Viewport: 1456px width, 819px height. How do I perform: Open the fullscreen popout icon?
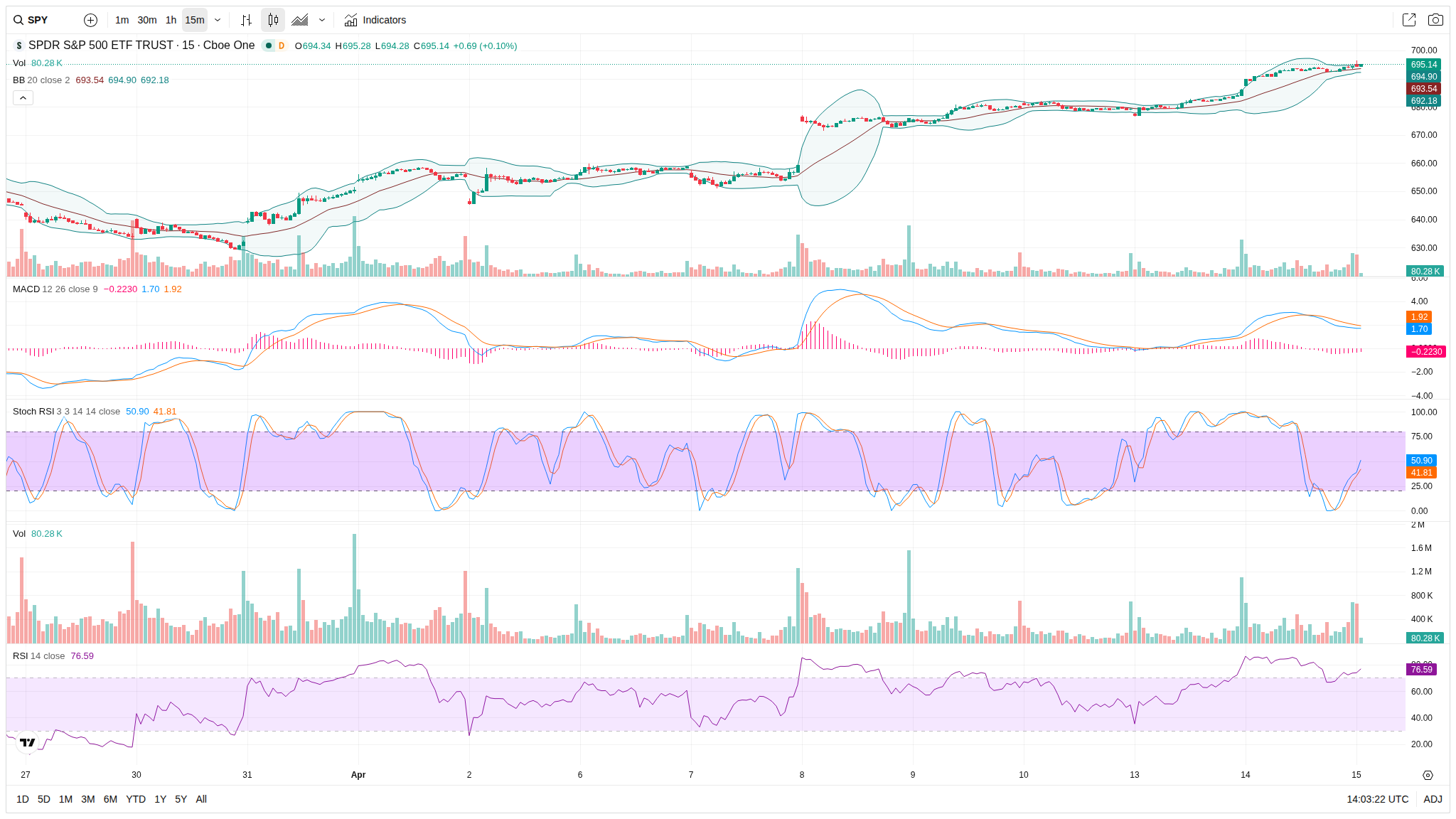coord(1408,20)
